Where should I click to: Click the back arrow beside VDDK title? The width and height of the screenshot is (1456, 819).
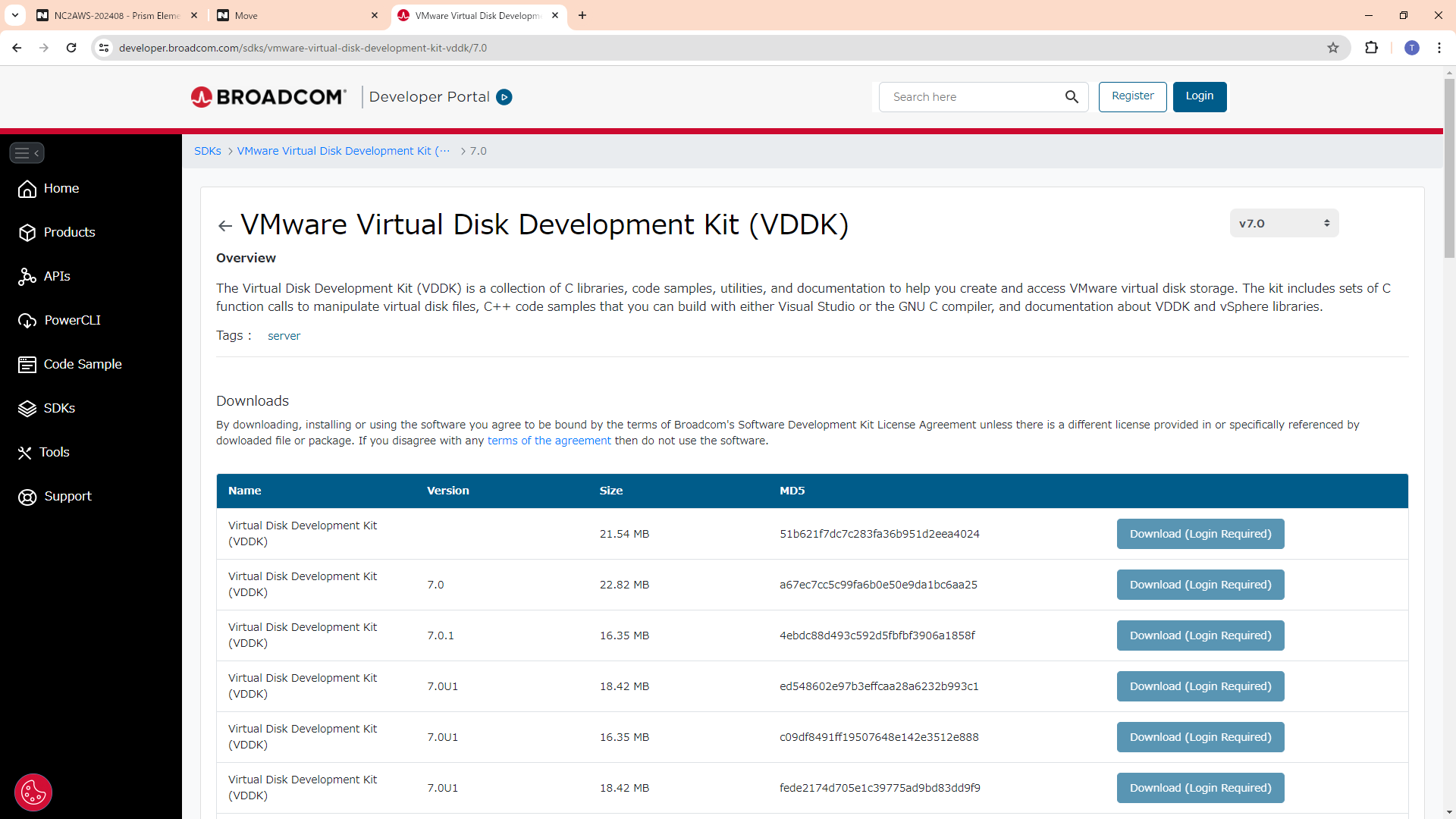coord(224,226)
